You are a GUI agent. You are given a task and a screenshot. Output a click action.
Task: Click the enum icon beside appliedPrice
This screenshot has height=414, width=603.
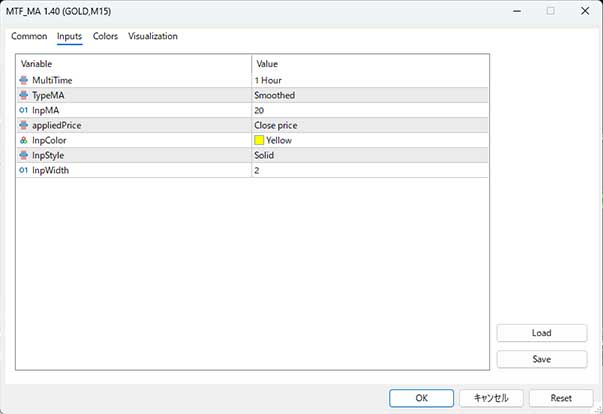pos(23,125)
